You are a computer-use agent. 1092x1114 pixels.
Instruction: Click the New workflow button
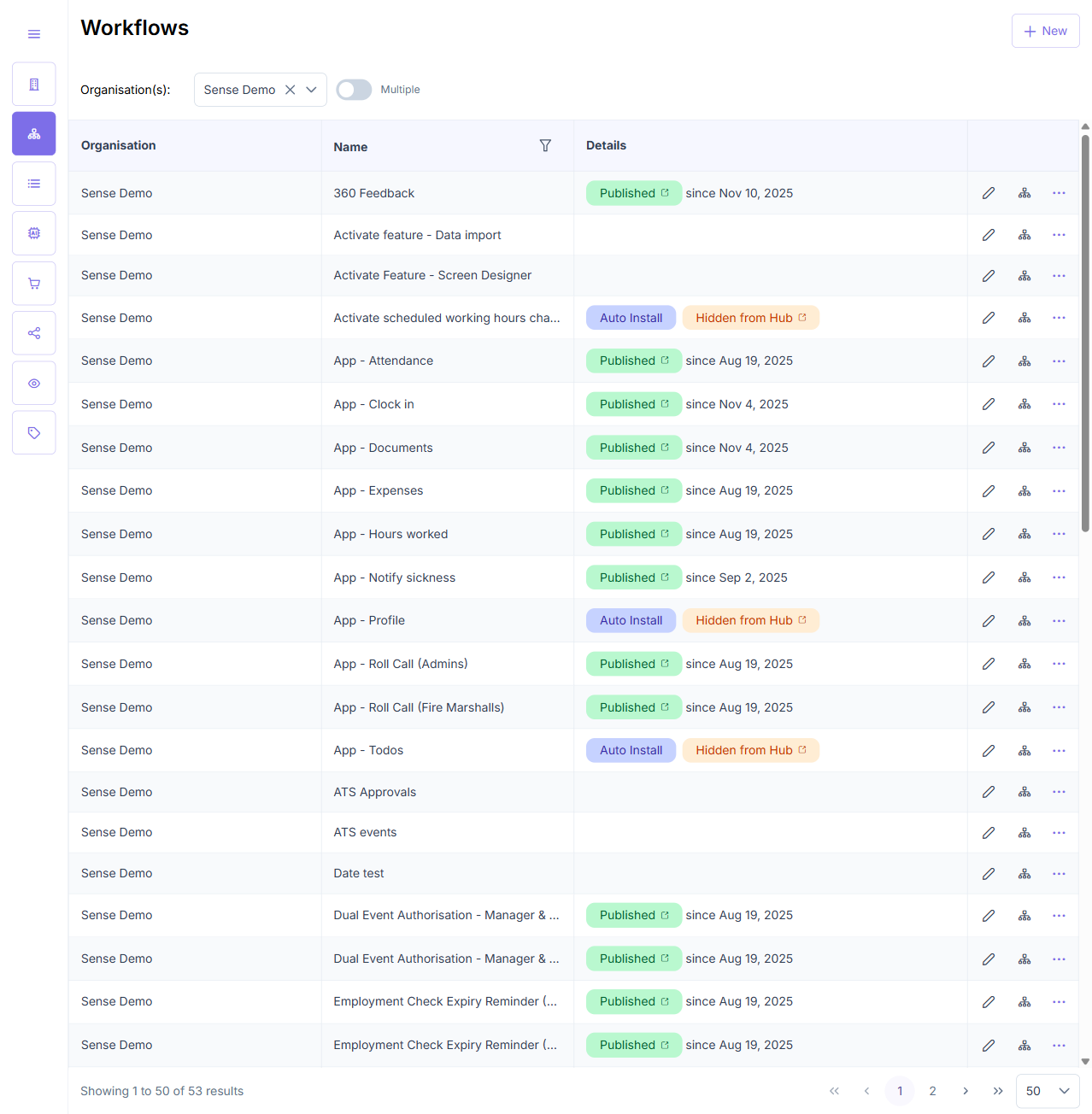coord(1046,31)
